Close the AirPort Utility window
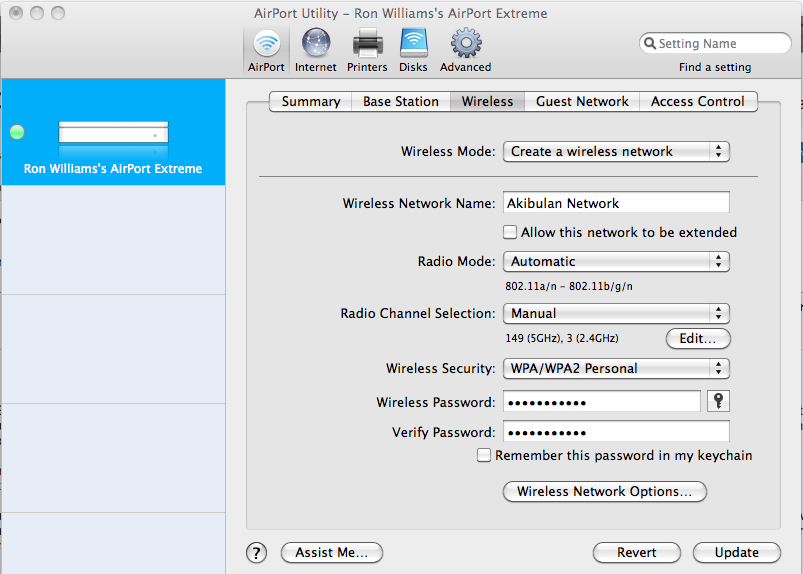 [16, 13]
